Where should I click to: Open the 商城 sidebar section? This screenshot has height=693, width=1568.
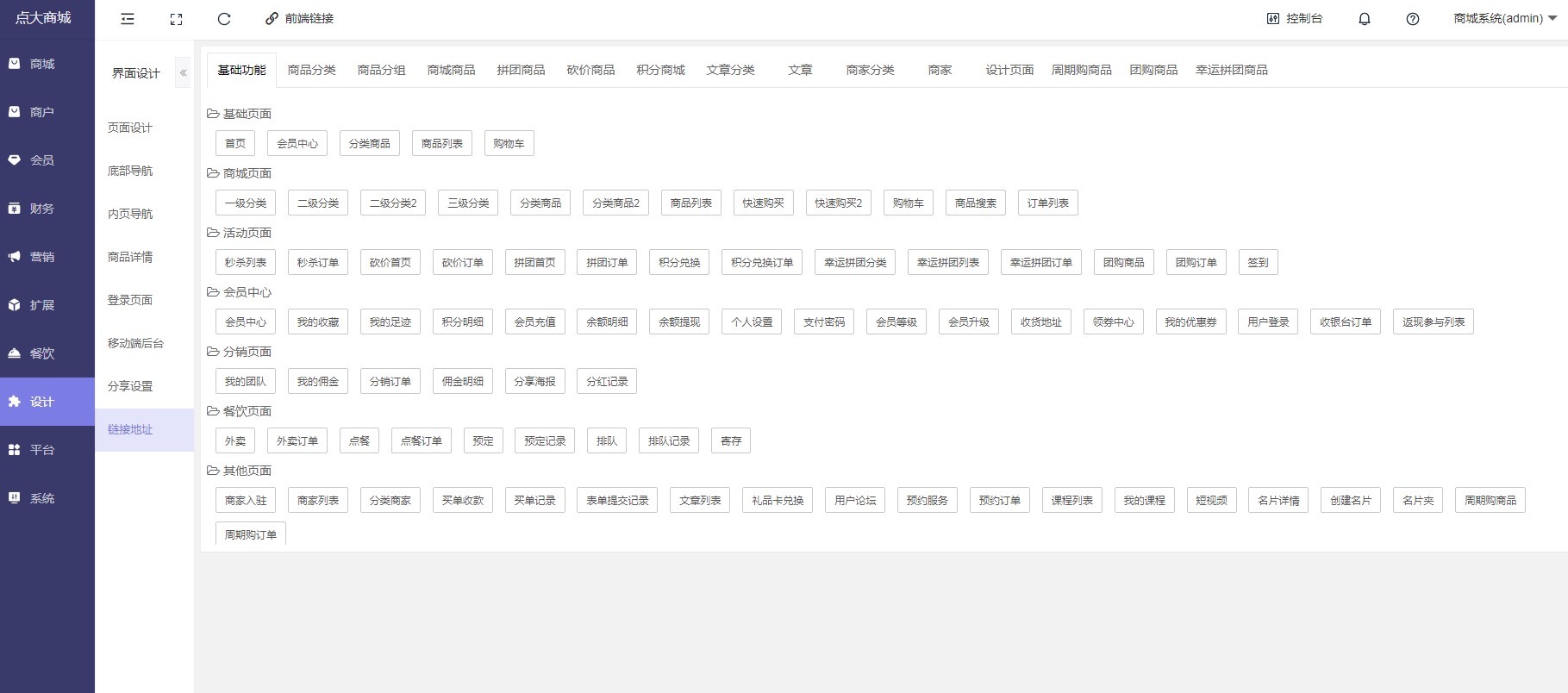pos(47,64)
